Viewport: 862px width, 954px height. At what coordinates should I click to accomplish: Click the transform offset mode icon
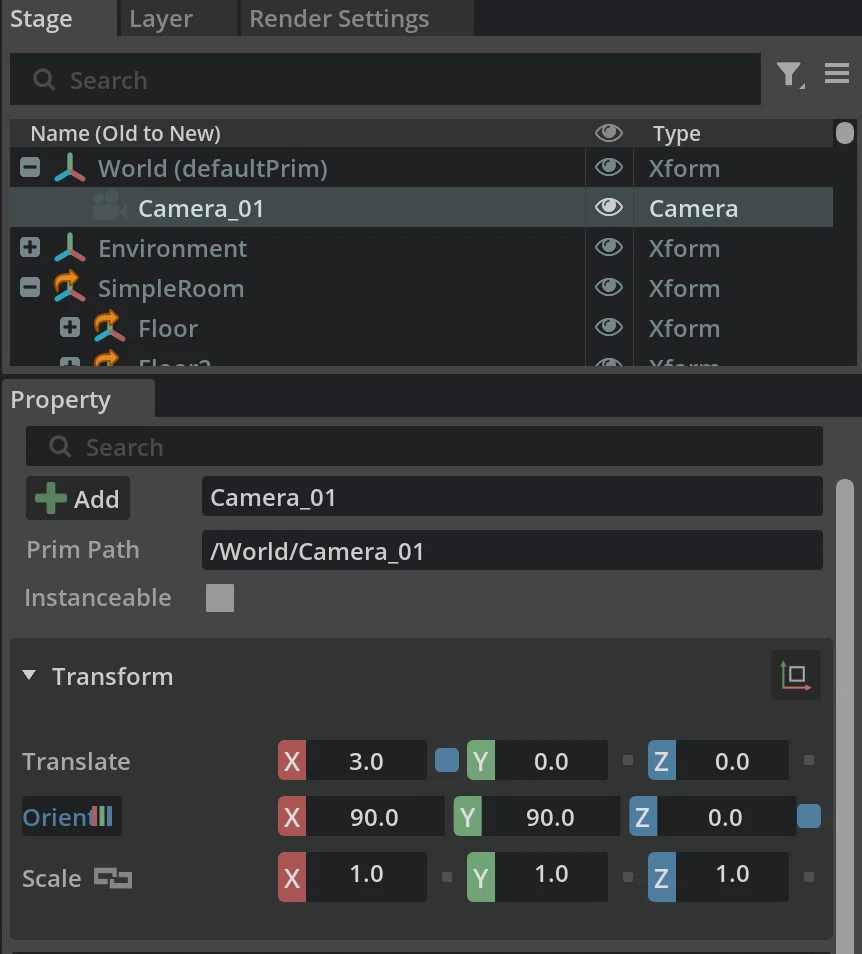796,675
